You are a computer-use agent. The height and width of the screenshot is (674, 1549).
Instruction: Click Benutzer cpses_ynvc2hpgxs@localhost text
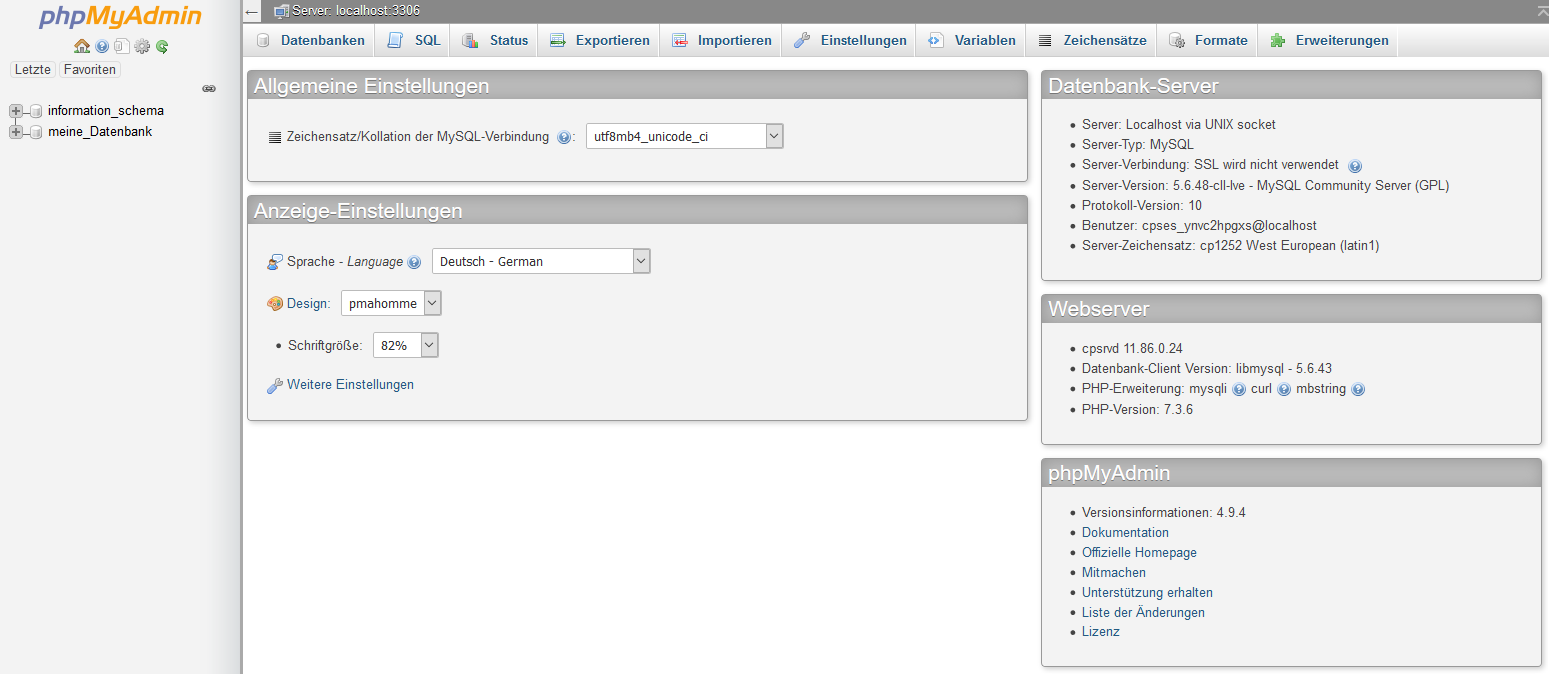point(1199,226)
